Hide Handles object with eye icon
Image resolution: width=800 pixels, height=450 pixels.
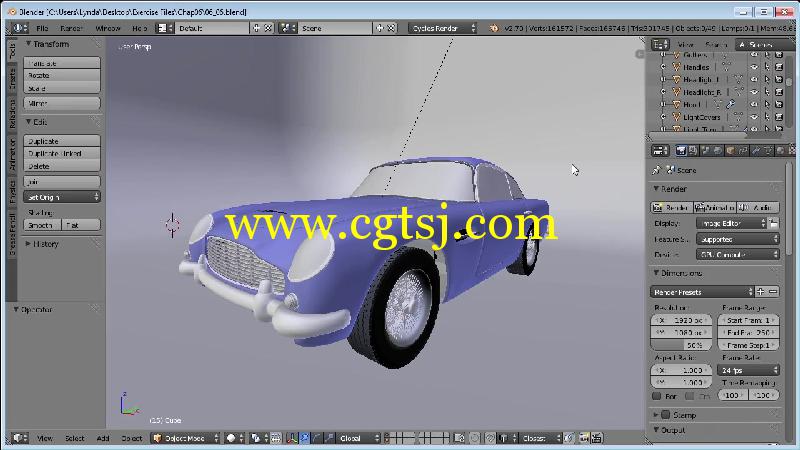pyautogui.click(x=754, y=67)
